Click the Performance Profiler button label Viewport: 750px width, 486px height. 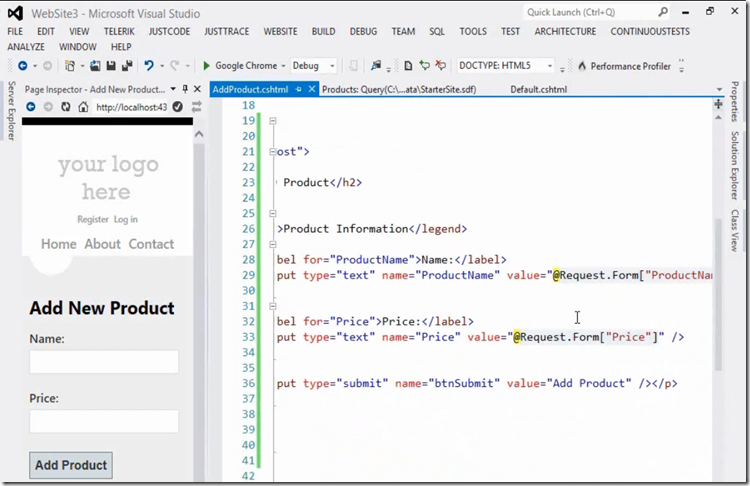(x=630, y=66)
